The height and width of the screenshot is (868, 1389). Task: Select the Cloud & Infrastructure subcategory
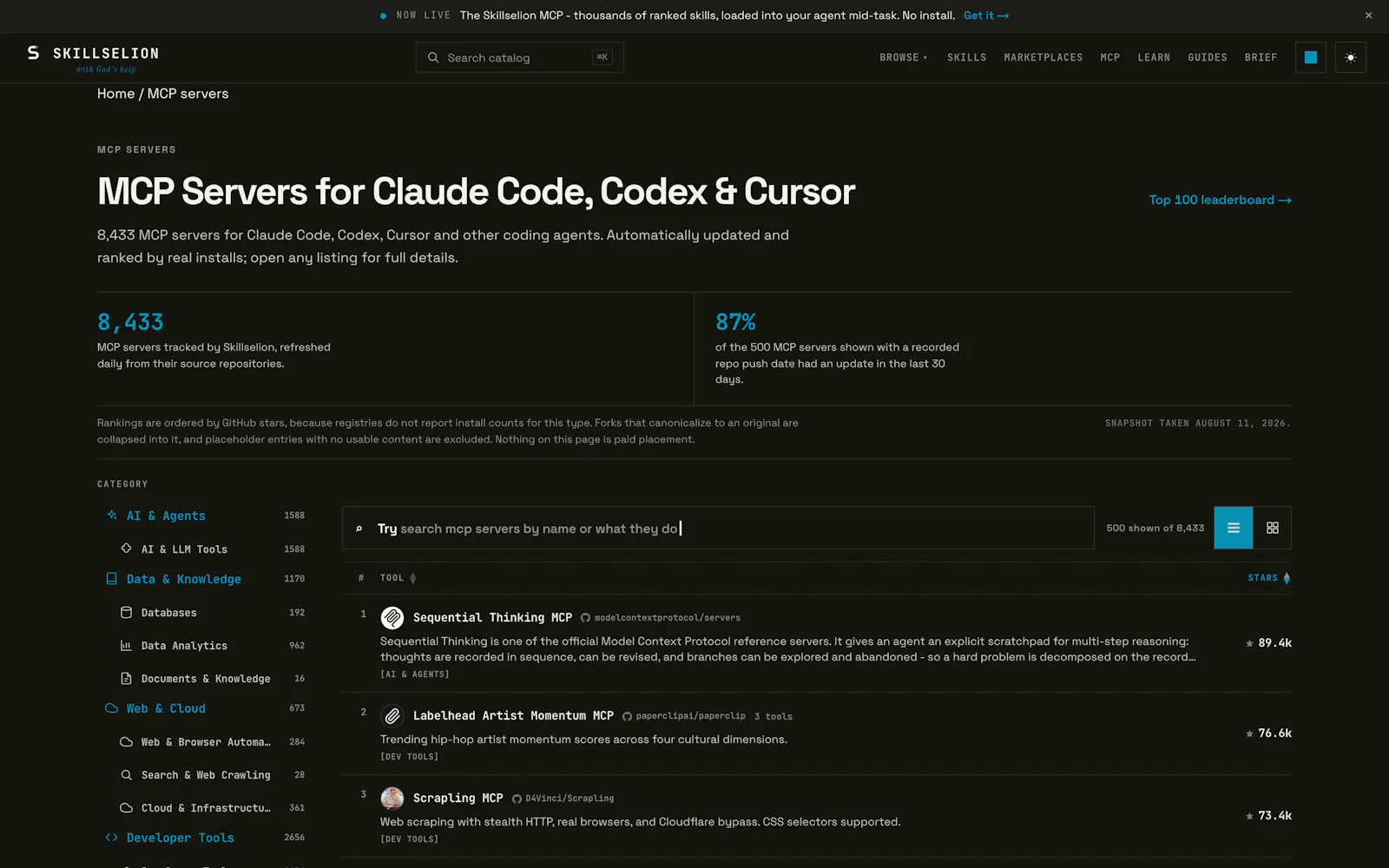[x=206, y=808]
